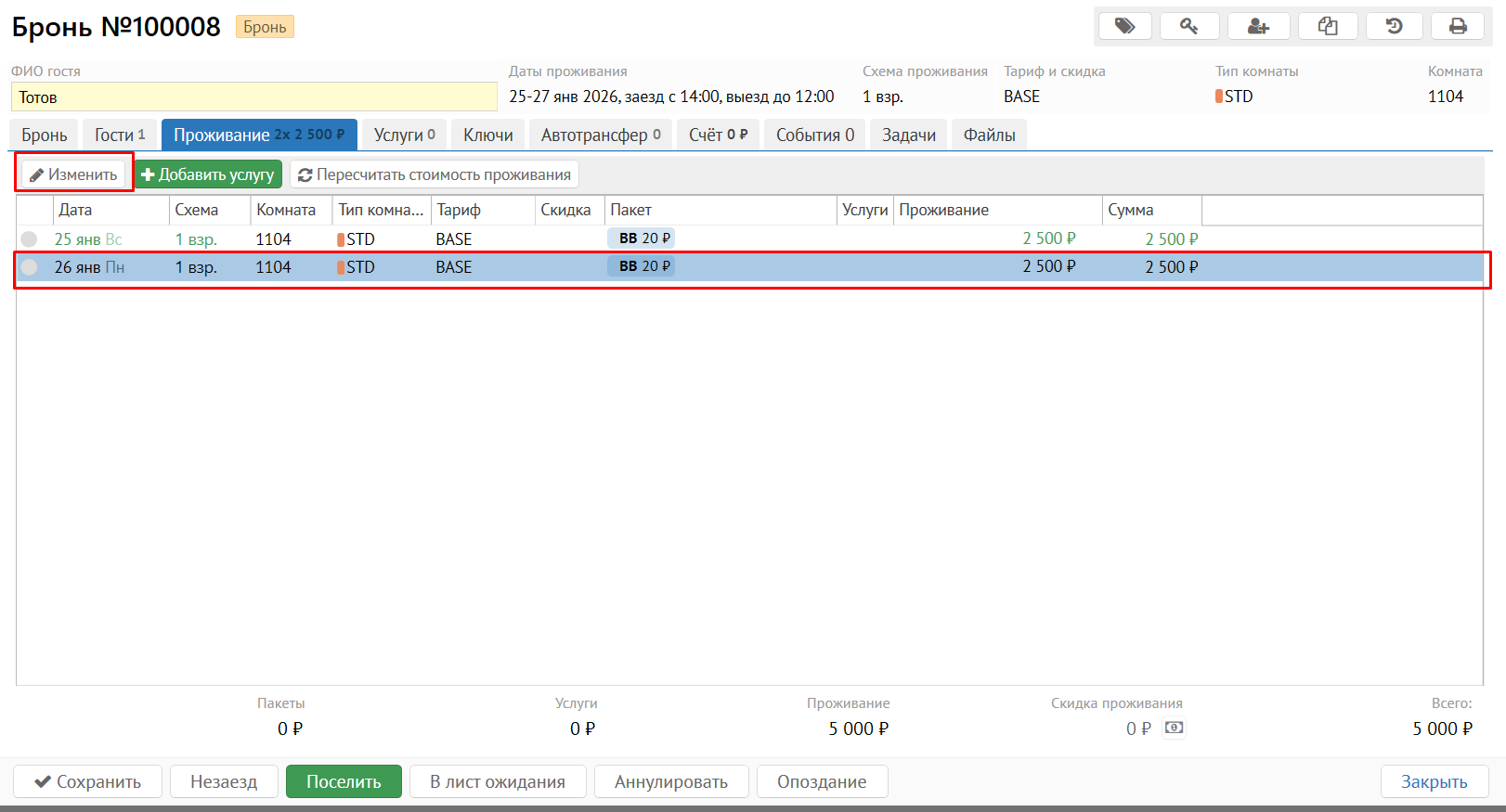
Task: Save the booking with Сохранить
Action: click(x=88, y=781)
